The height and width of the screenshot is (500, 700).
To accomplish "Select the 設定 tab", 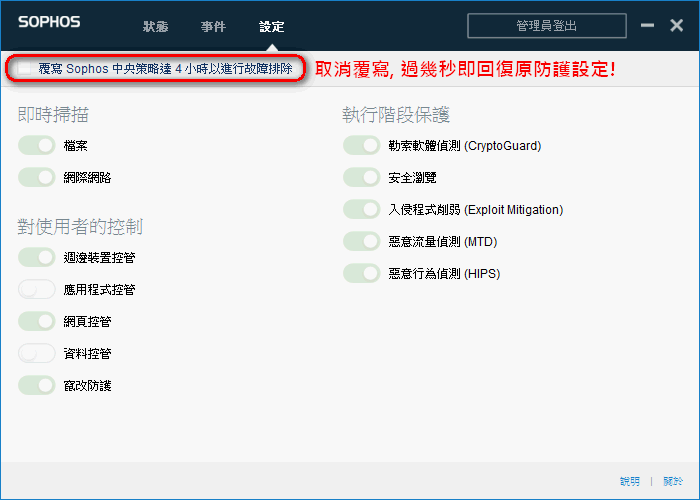I will [271, 26].
